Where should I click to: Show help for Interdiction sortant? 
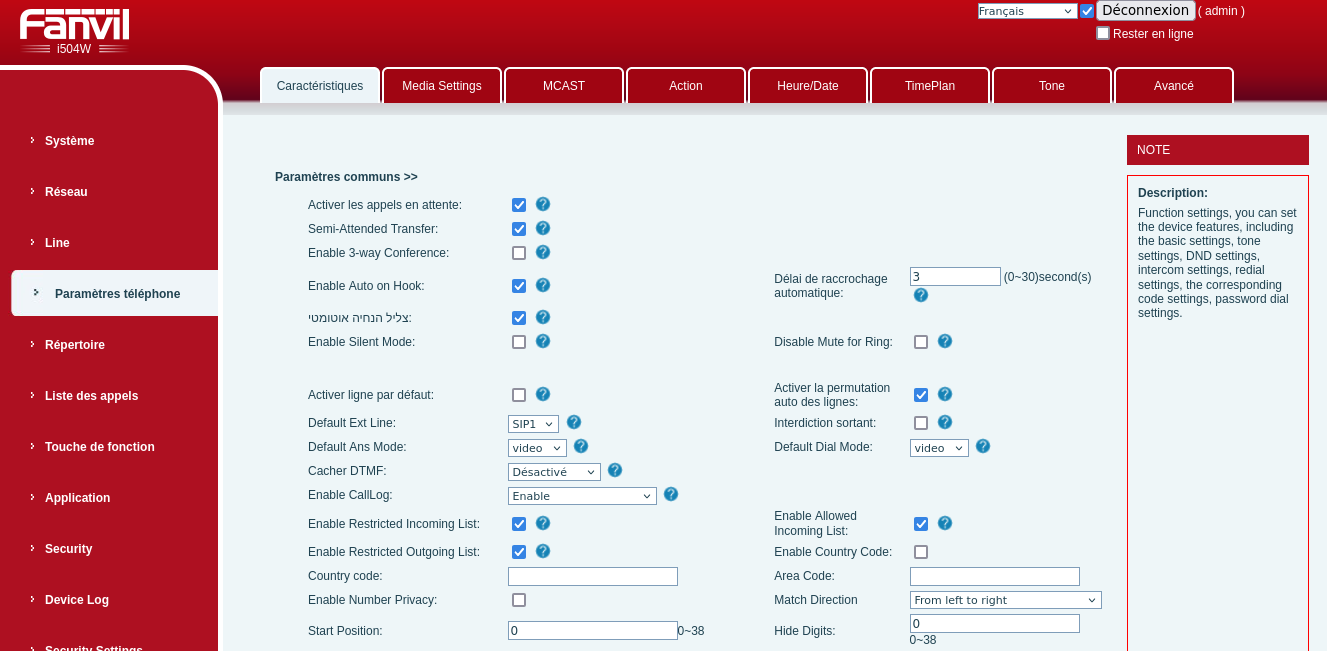pos(945,422)
